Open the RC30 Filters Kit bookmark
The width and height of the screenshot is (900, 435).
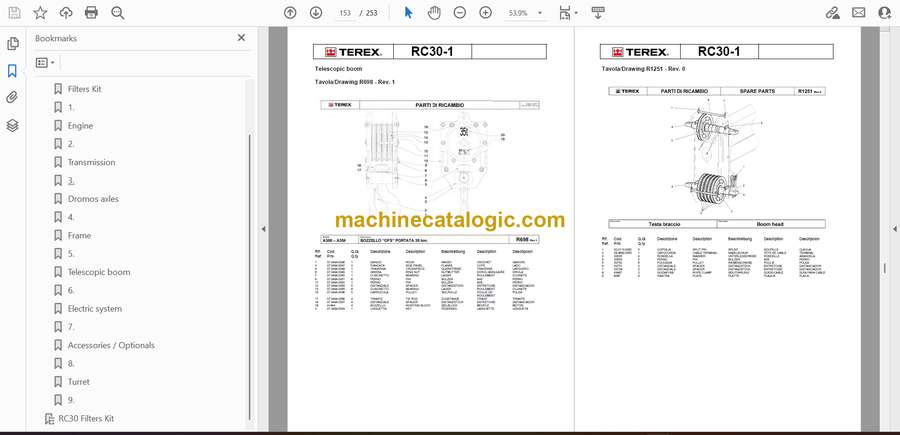click(x=86, y=418)
